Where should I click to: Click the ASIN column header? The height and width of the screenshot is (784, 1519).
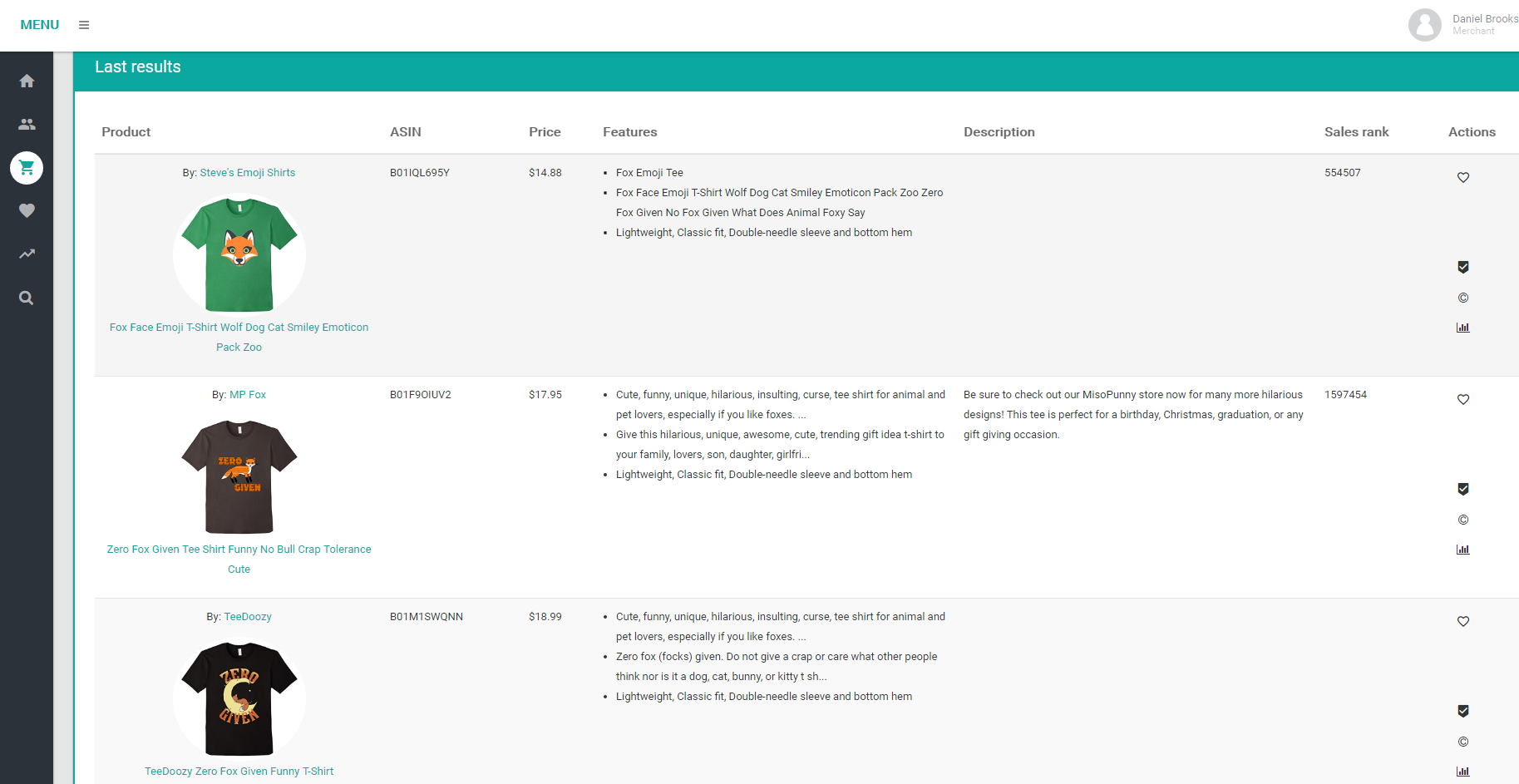tap(406, 132)
